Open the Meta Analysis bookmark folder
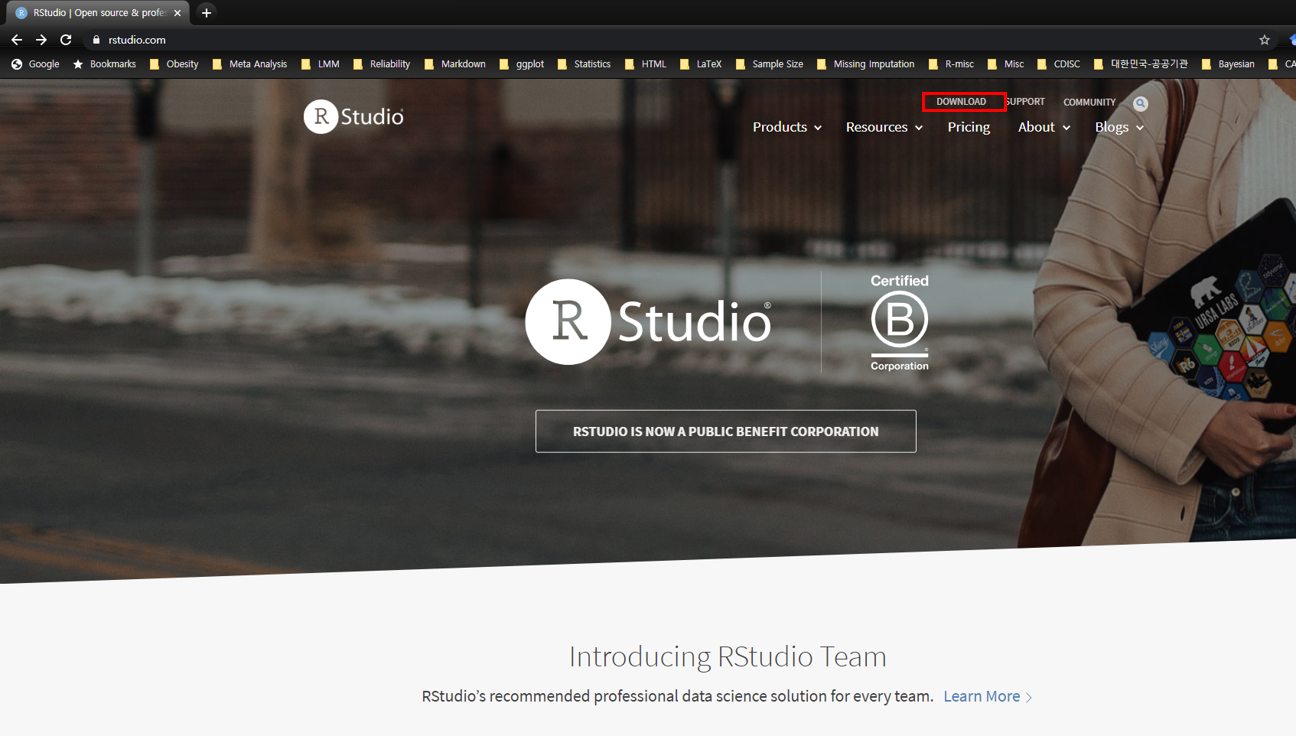This screenshot has width=1296, height=736. click(249, 64)
